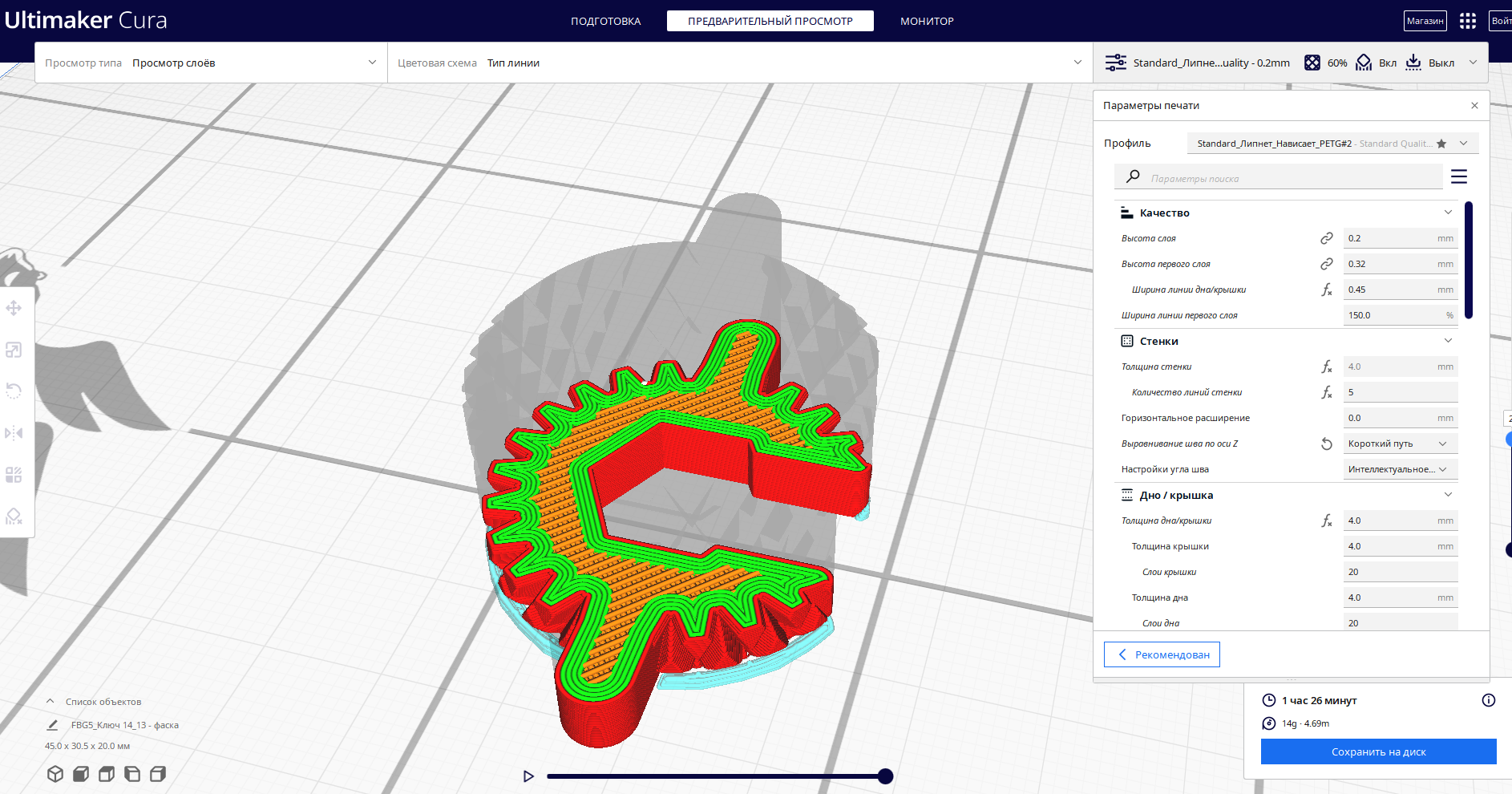Toggle the initial layer height link icon

tap(1327, 264)
